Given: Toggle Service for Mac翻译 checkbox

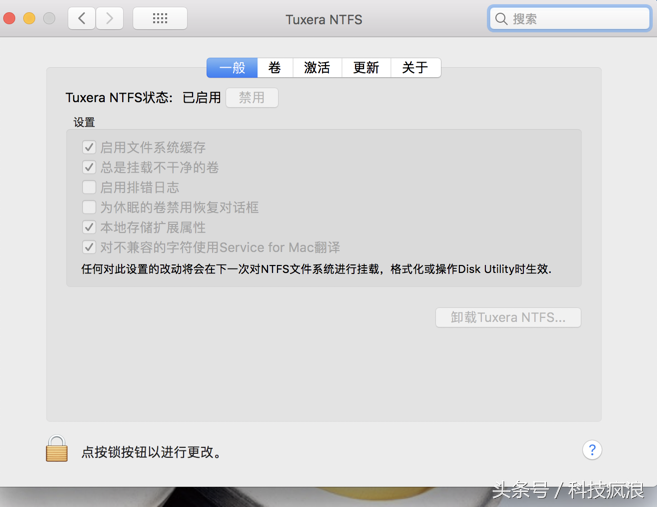Looking at the screenshot, I should coord(89,247).
